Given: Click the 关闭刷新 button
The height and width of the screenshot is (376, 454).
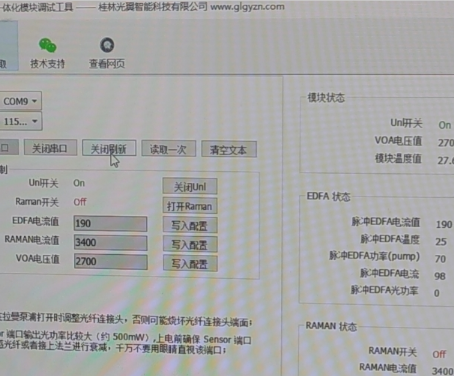Looking at the screenshot, I should tap(109, 149).
